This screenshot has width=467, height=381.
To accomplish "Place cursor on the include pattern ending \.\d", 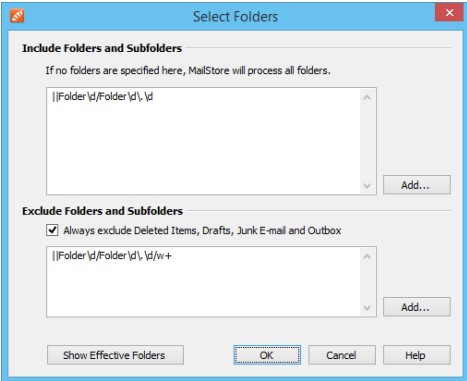I will click(x=102, y=97).
